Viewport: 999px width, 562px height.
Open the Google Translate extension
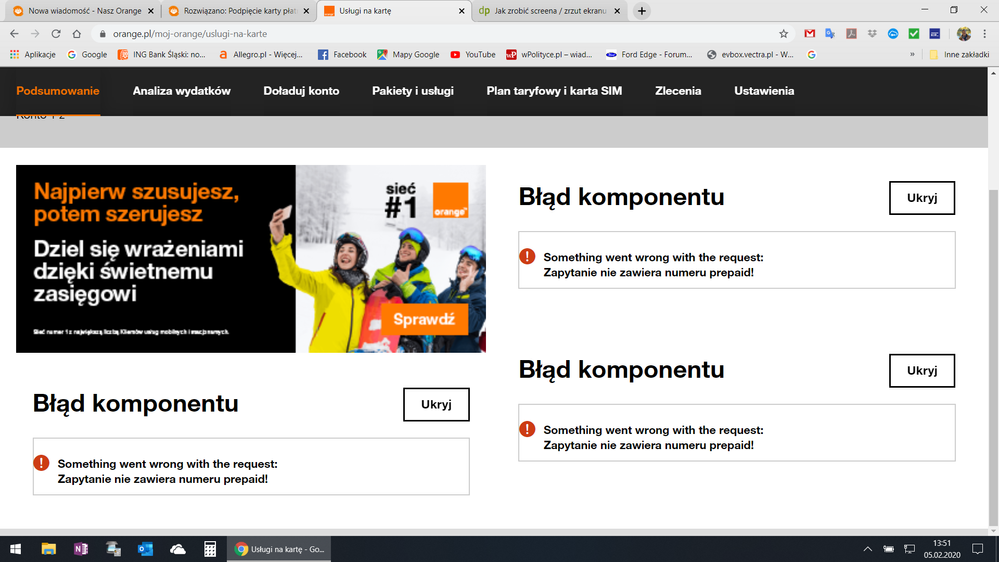pyautogui.click(x=830, y=34)
